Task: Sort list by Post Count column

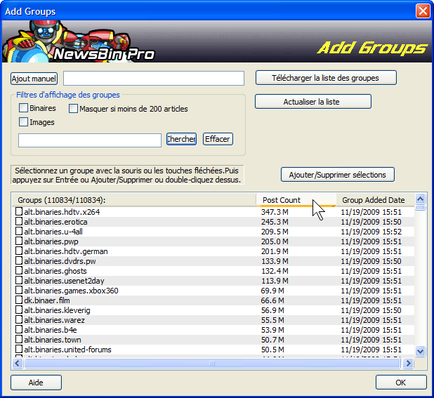Action: point(296,200)
